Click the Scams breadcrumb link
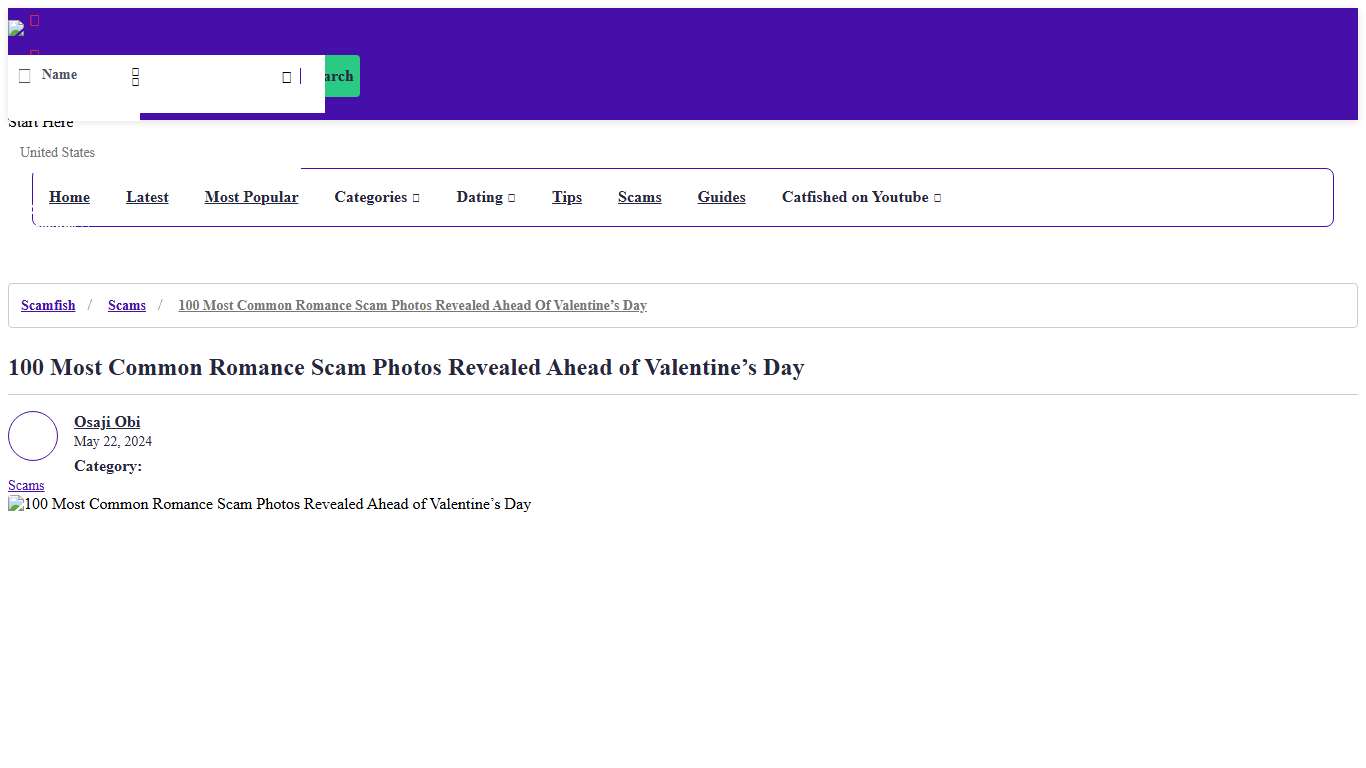 click(x=127, y=305)
